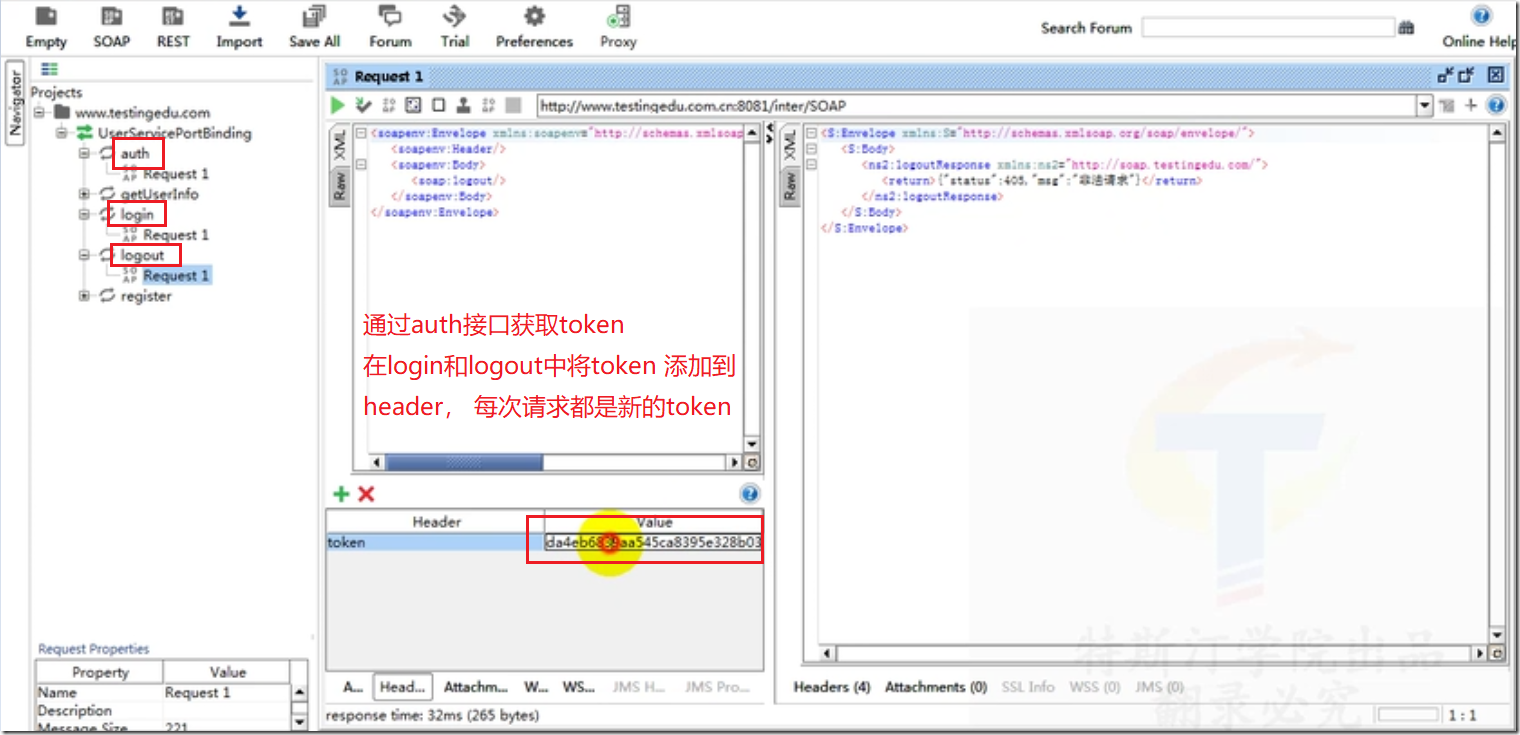Open response SSL Info tab
Image resolution: width=1520 pixels, height=735 pixels.
point(1028,687)
